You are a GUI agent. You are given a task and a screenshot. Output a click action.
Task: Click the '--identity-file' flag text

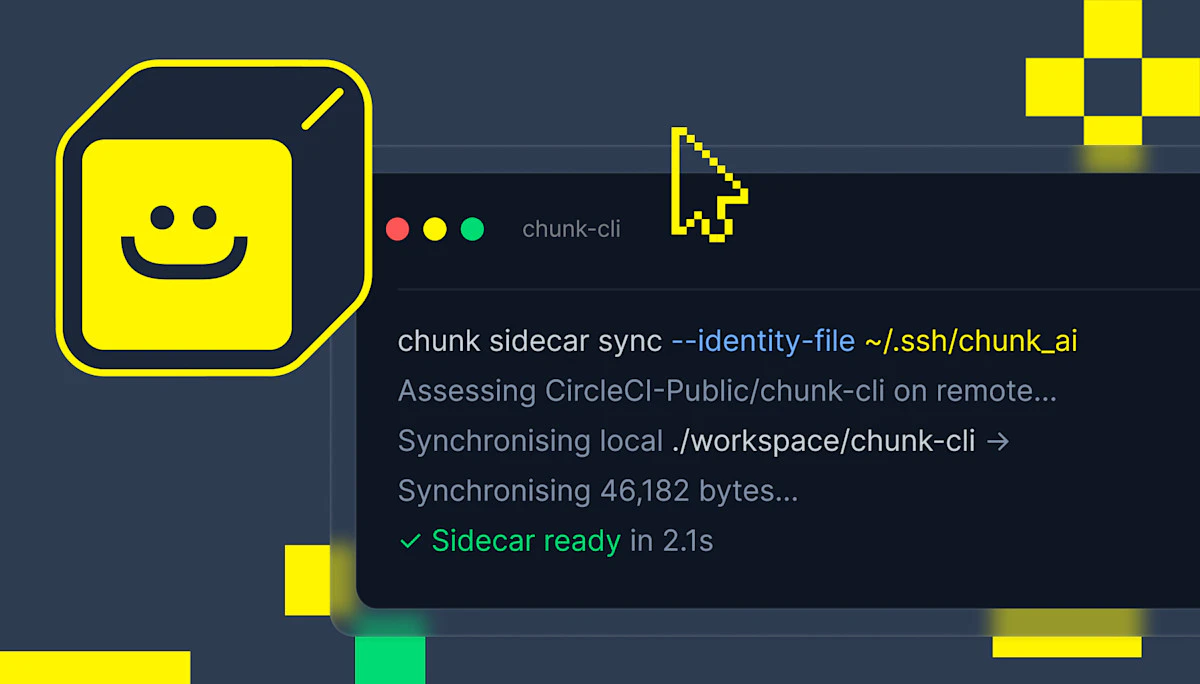click(x=763, y=341)
